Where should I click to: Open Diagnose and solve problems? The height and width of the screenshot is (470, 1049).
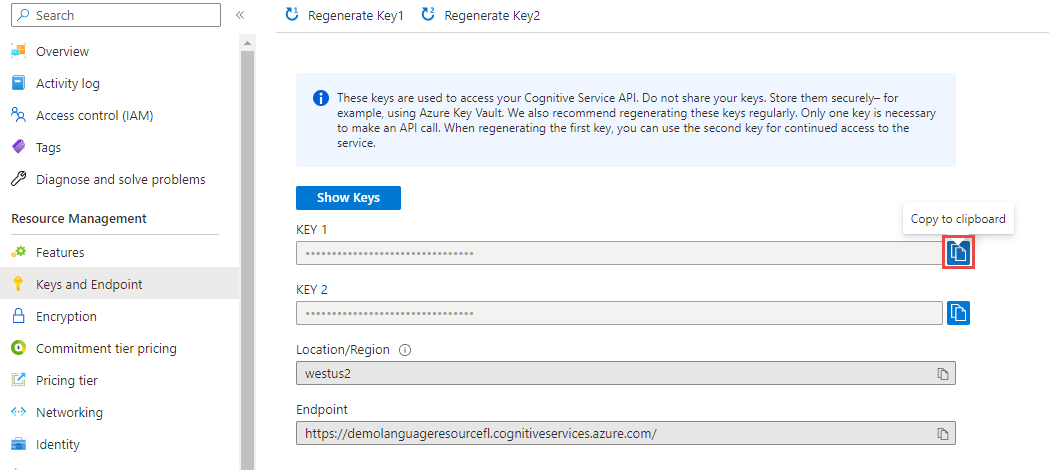[x=120, y=179]
